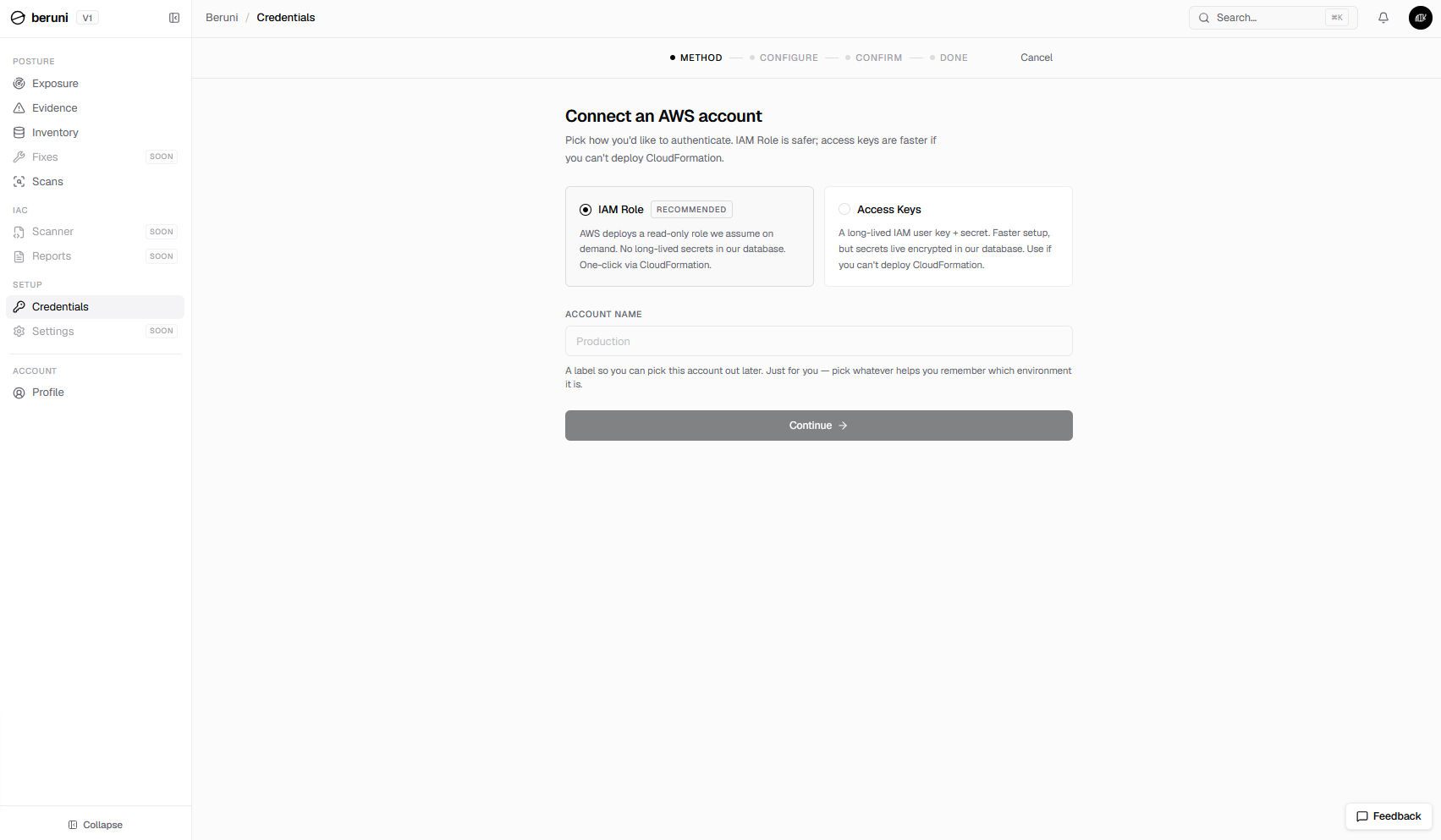Click Credentials in breadcrumb
Viewport: 1441px width, 840px height.
point(286,18)
